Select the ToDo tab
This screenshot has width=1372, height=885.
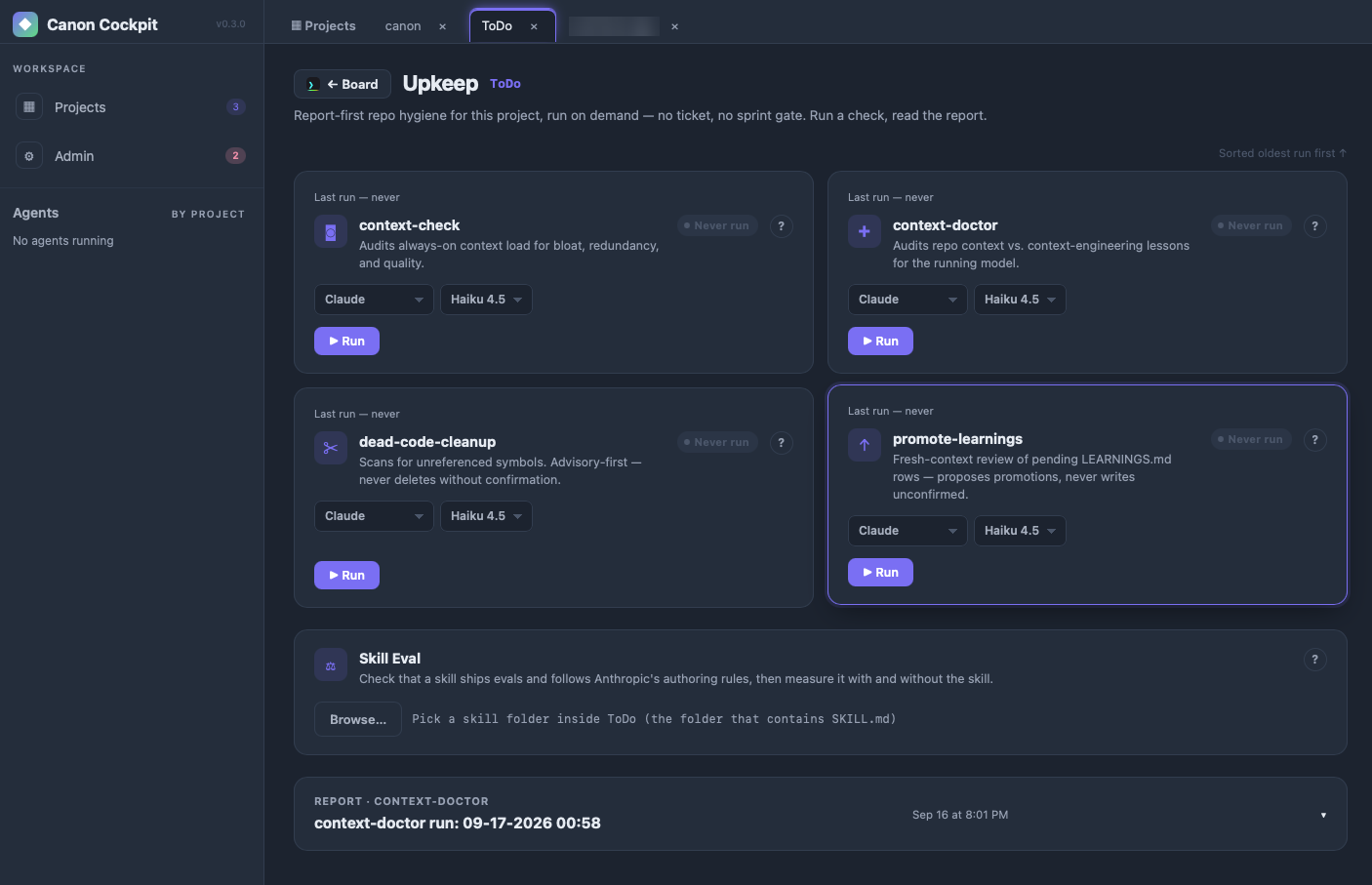point(497,26)
